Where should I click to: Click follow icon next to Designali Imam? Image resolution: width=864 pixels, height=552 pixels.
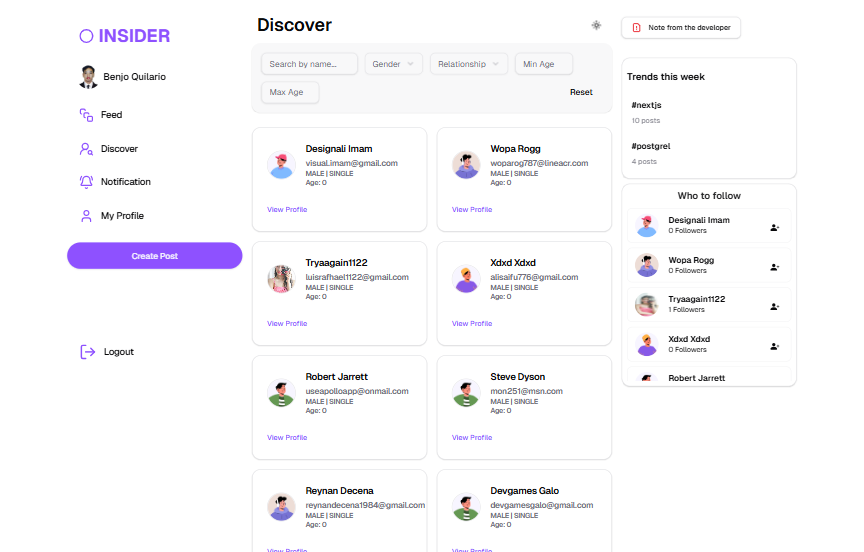click(774, 227)
